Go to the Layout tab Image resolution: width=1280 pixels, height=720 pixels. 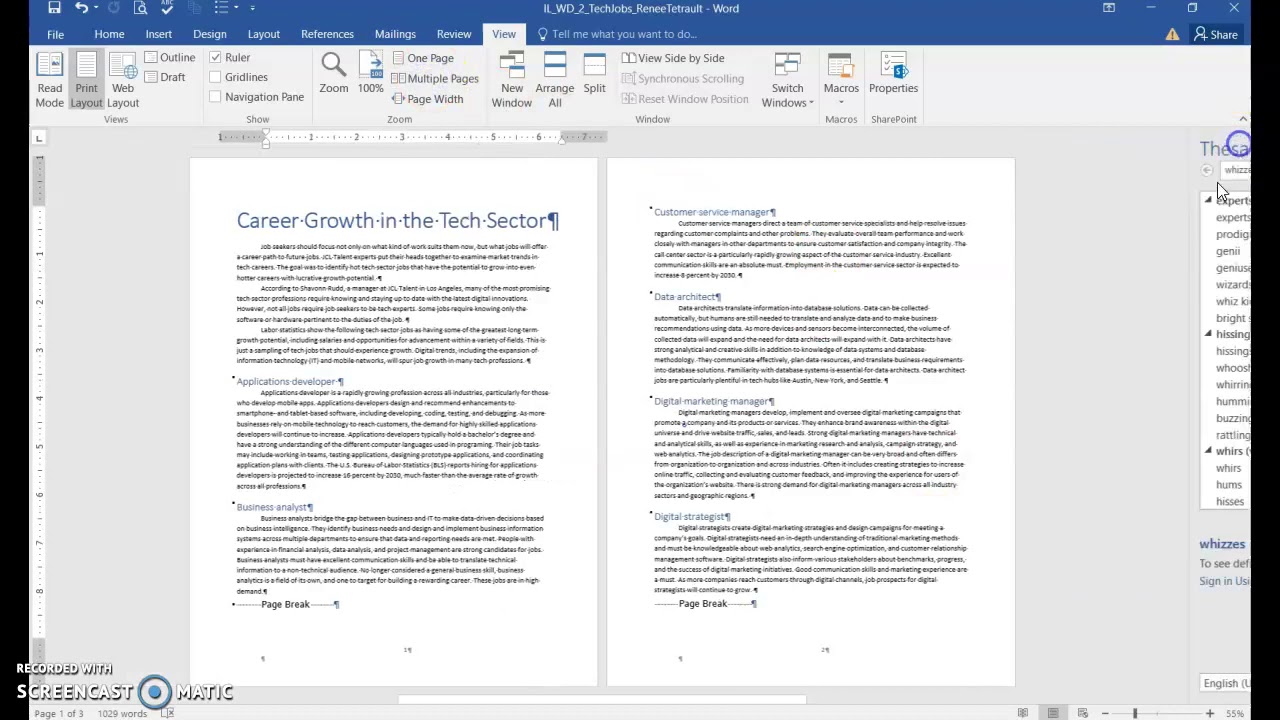(264, 34)
